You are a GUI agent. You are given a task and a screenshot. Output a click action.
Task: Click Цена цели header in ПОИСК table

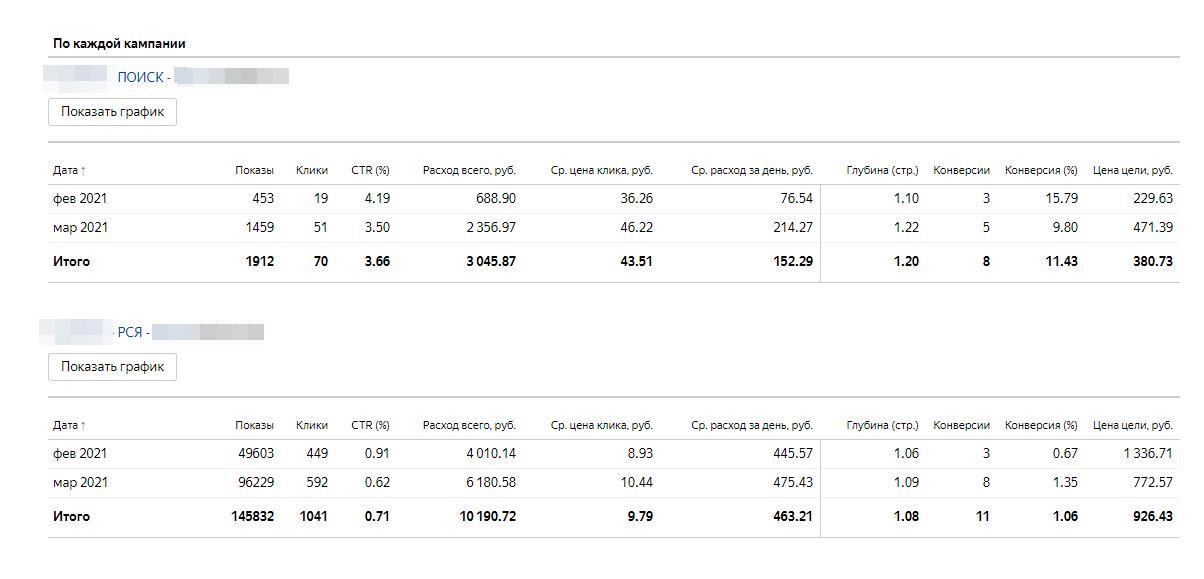point(1132,170)
